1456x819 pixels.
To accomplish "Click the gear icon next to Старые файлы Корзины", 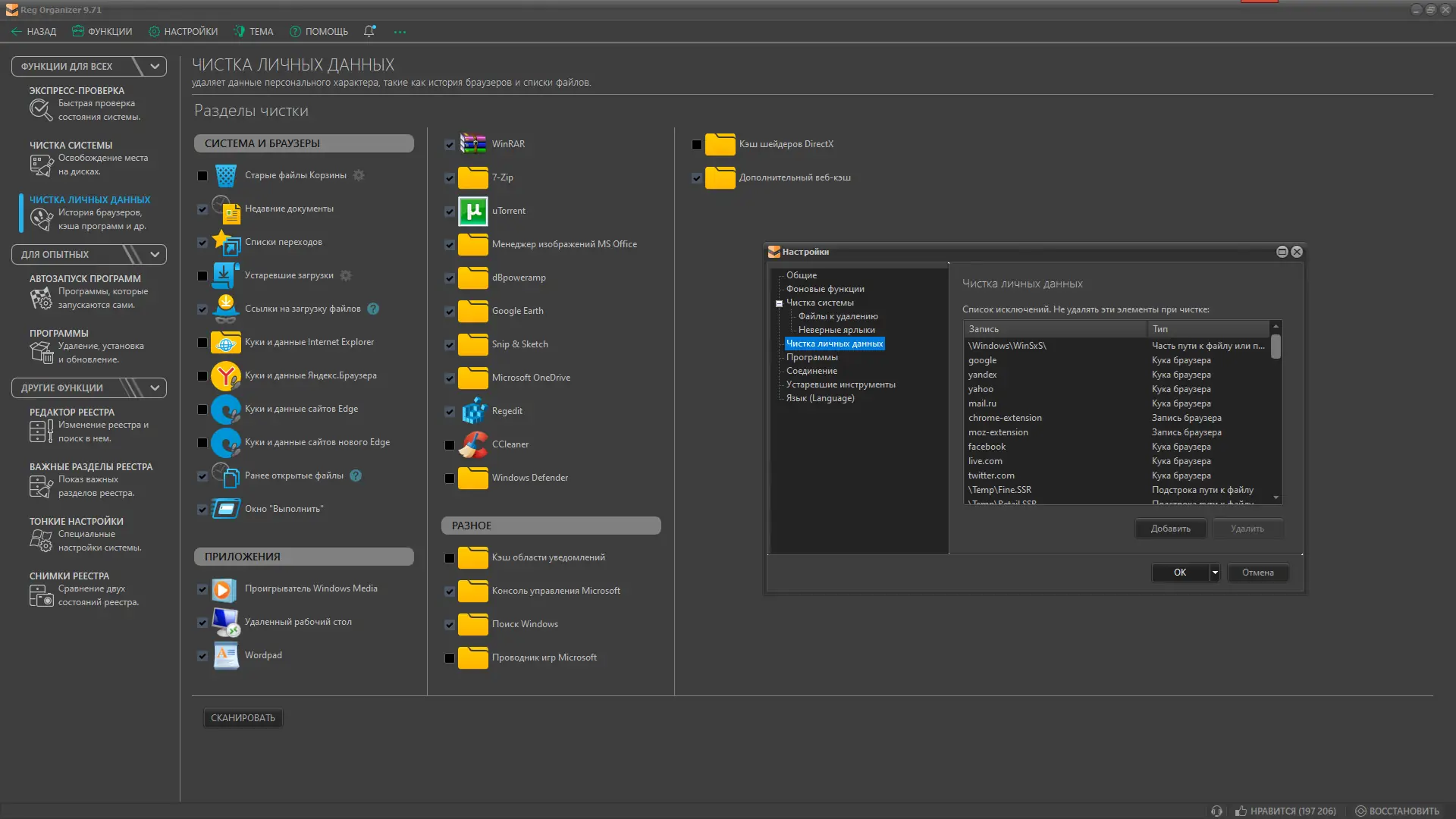I will pyautogui.click(x=359, y=175).
